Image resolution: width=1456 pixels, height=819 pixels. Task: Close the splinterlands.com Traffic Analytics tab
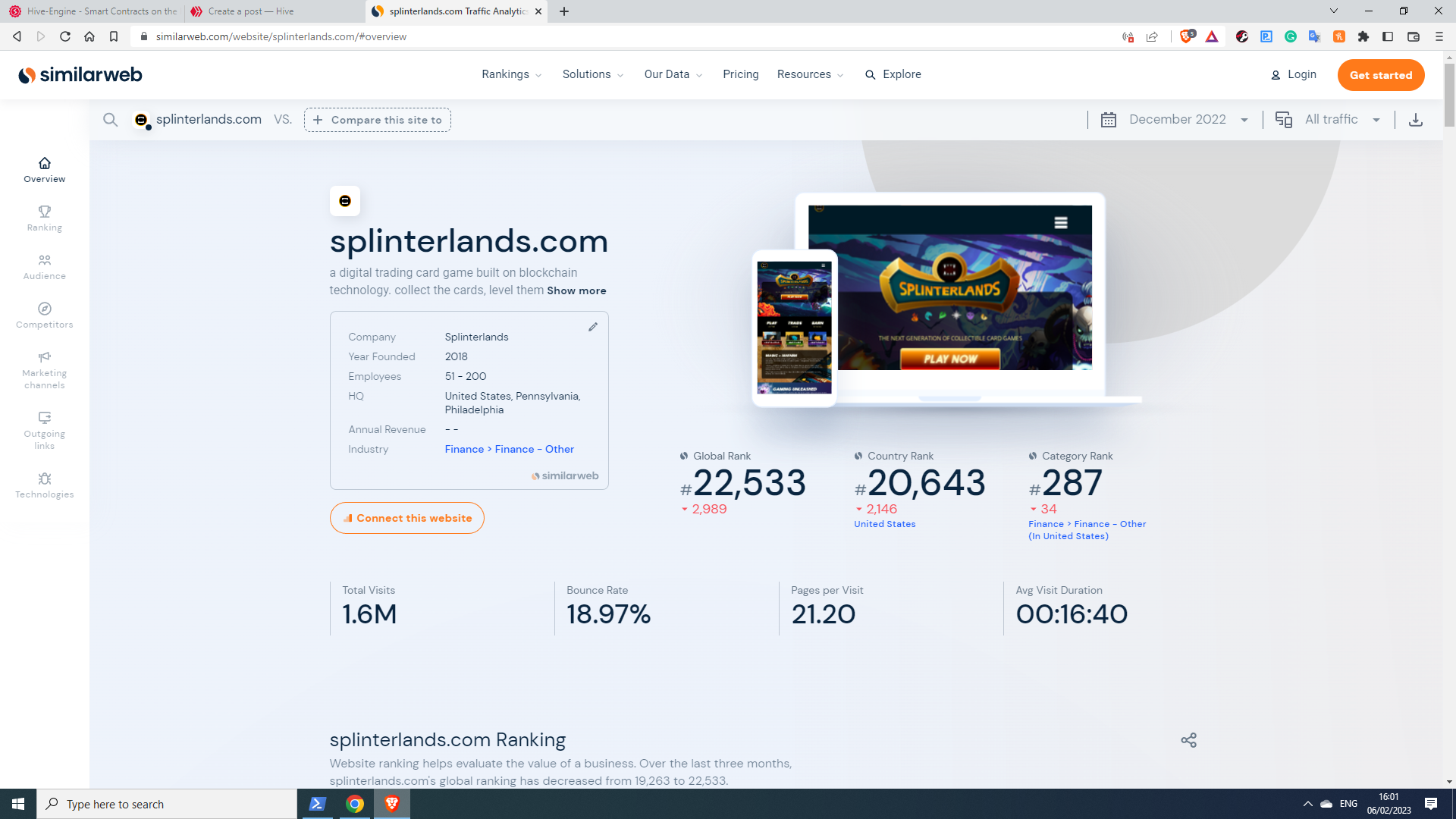click(x=538, y=11)
